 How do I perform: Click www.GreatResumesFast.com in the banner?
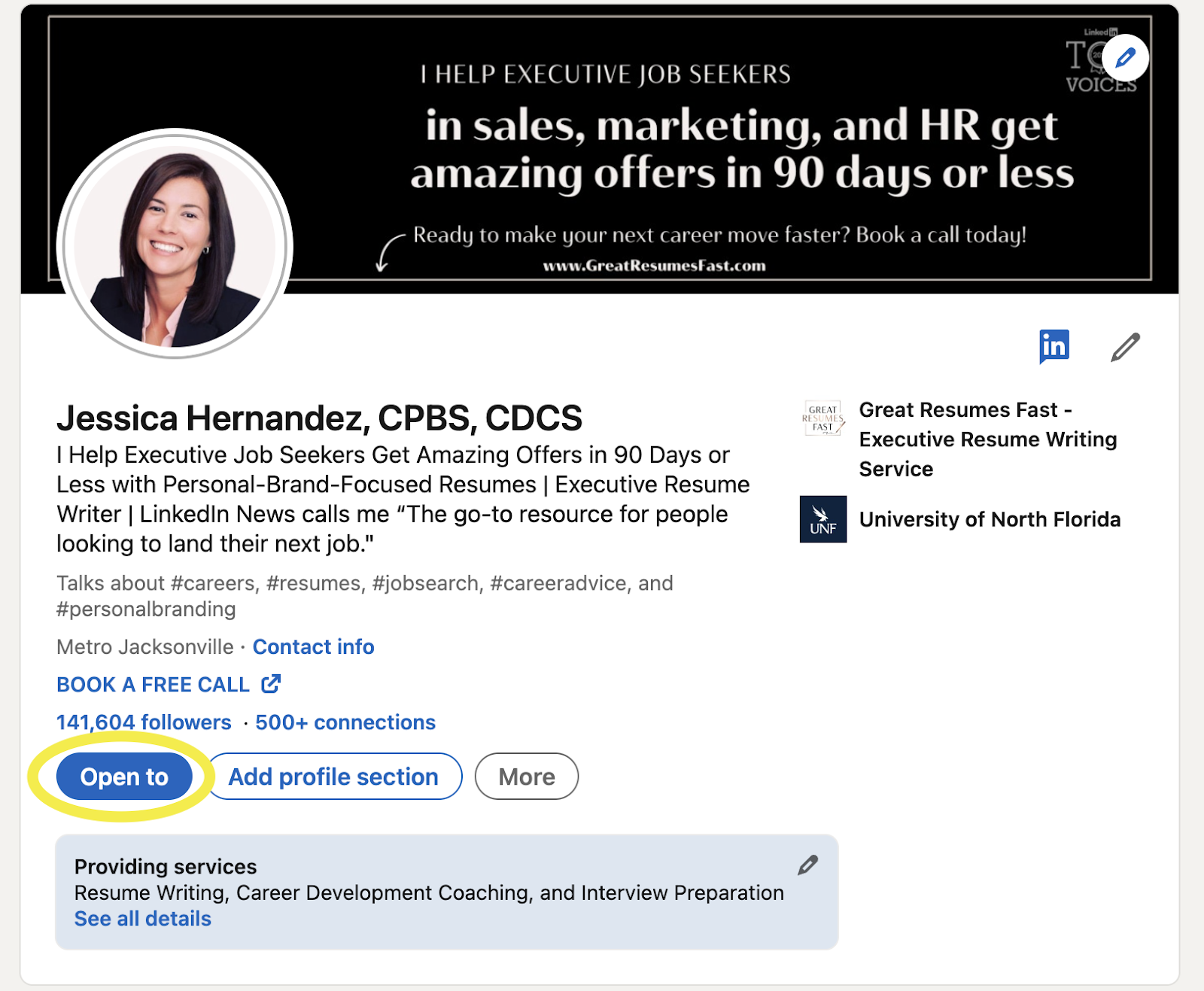pyautogui.click(x=655, y=266)
